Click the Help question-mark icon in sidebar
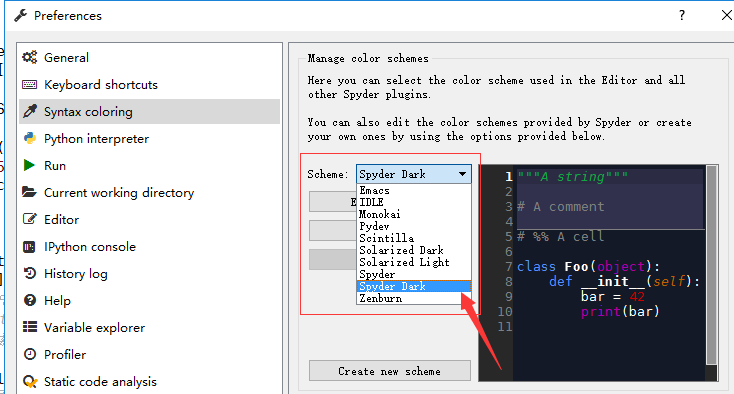This screenshot has width=734, height=394. [29, 300]
